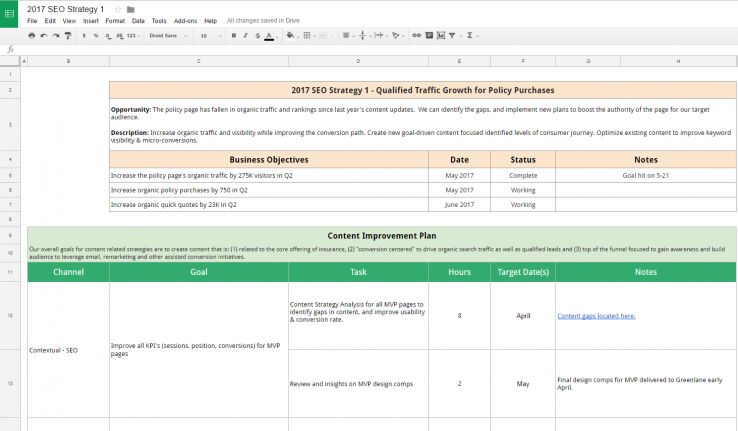This screenshot has height=431, width=738.
Task: Click the Sheets home logo button
Action: [x=11, y=13]
